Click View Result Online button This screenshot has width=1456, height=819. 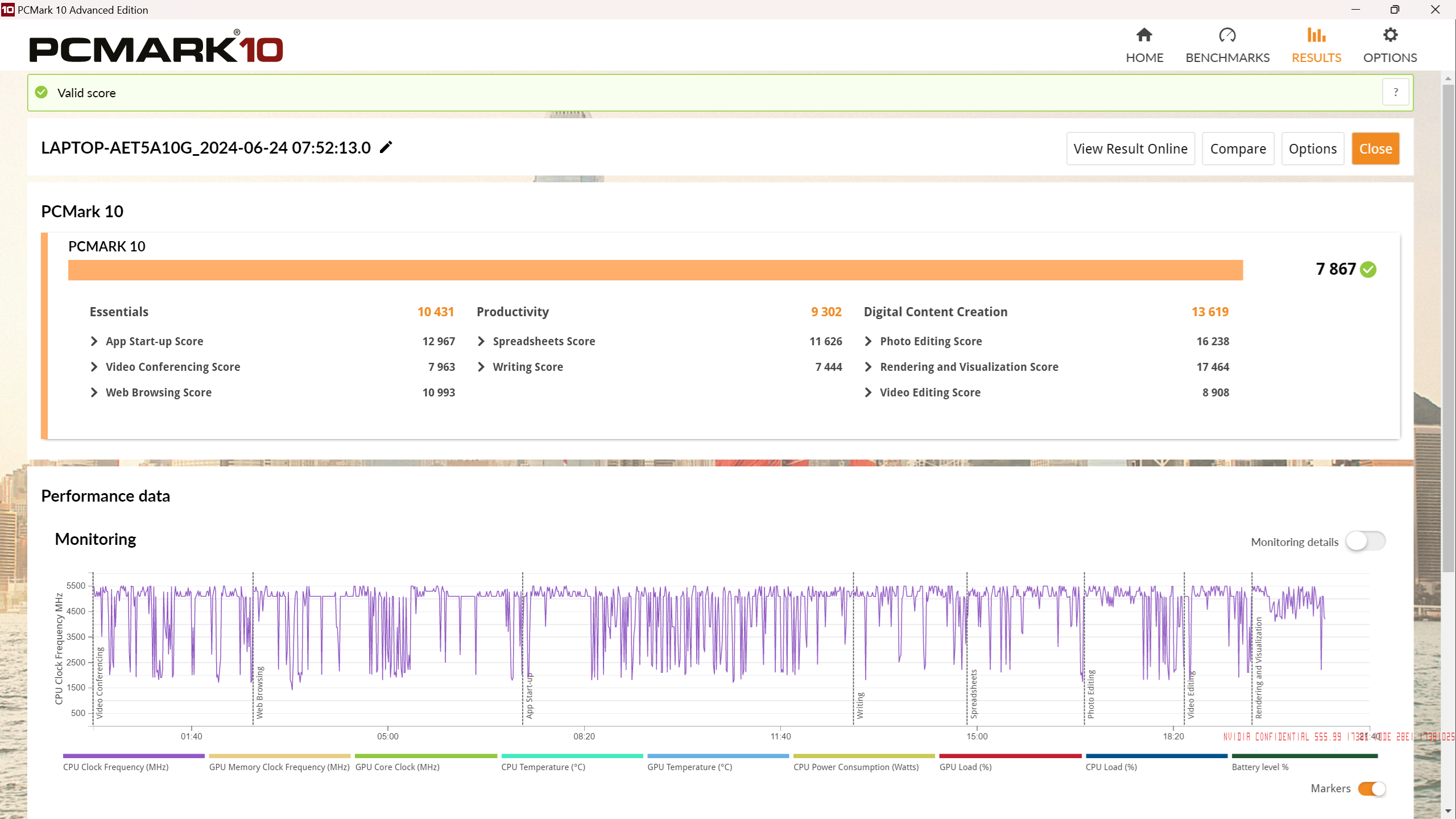tap(1131, 148)
